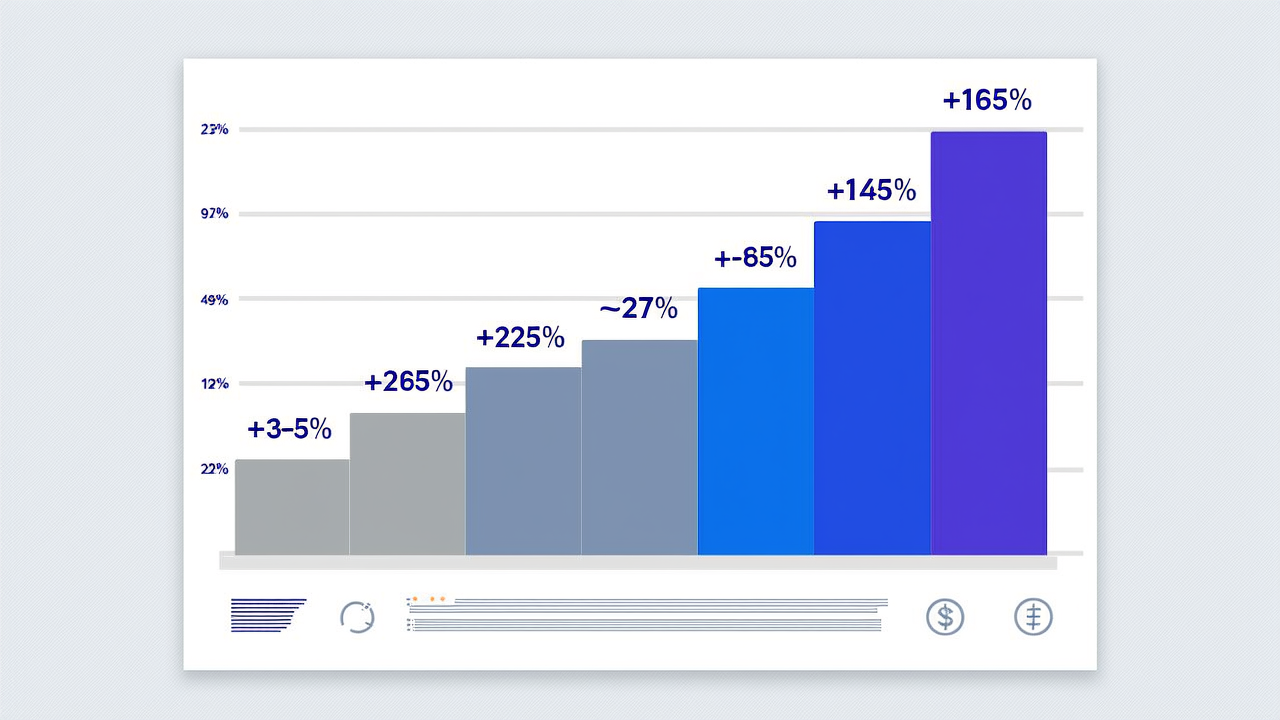Select the bar labeled +225%

click(x=524, y=461)
